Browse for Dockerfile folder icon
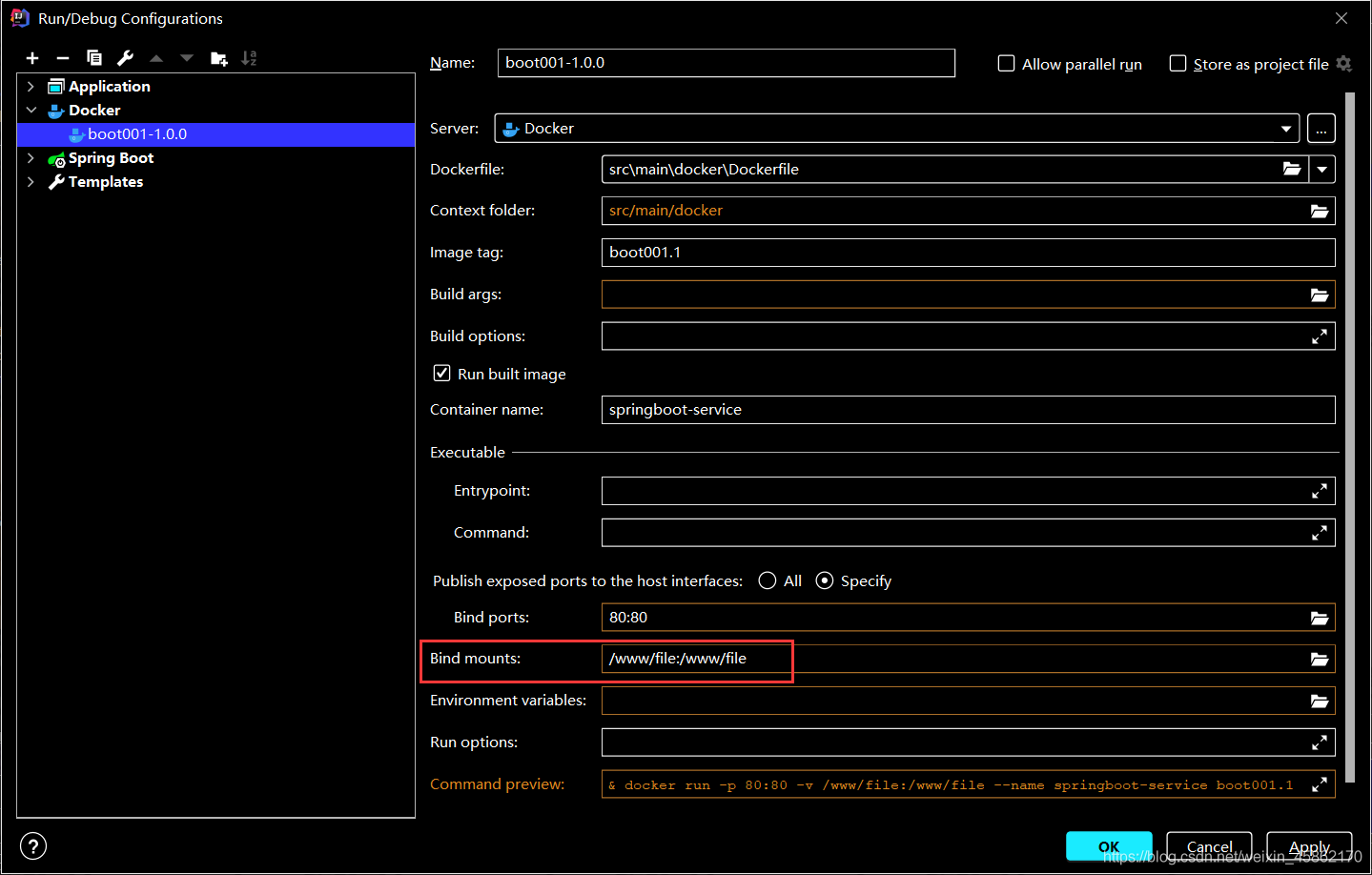 (1292, 169)
